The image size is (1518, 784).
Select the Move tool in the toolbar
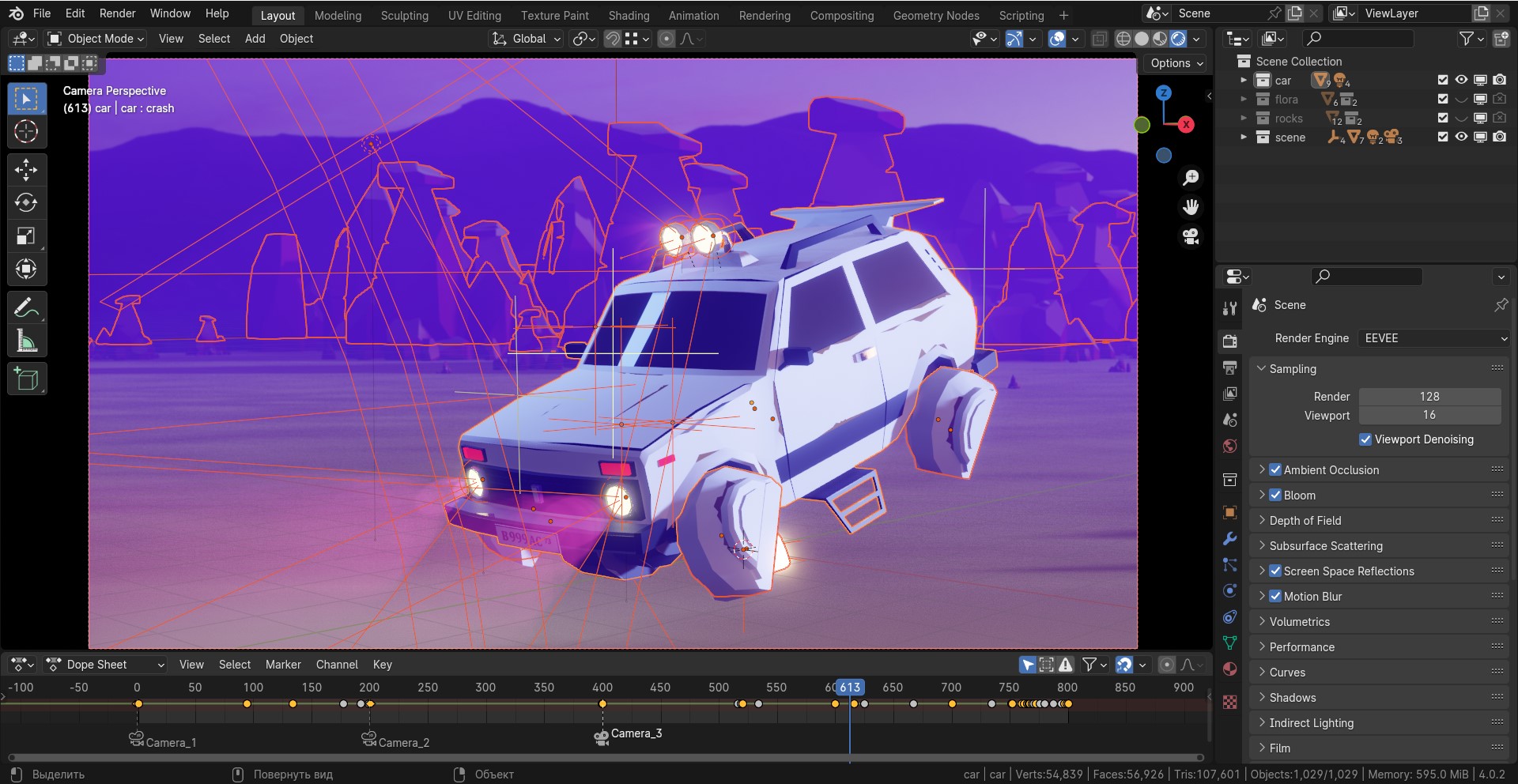26,170
